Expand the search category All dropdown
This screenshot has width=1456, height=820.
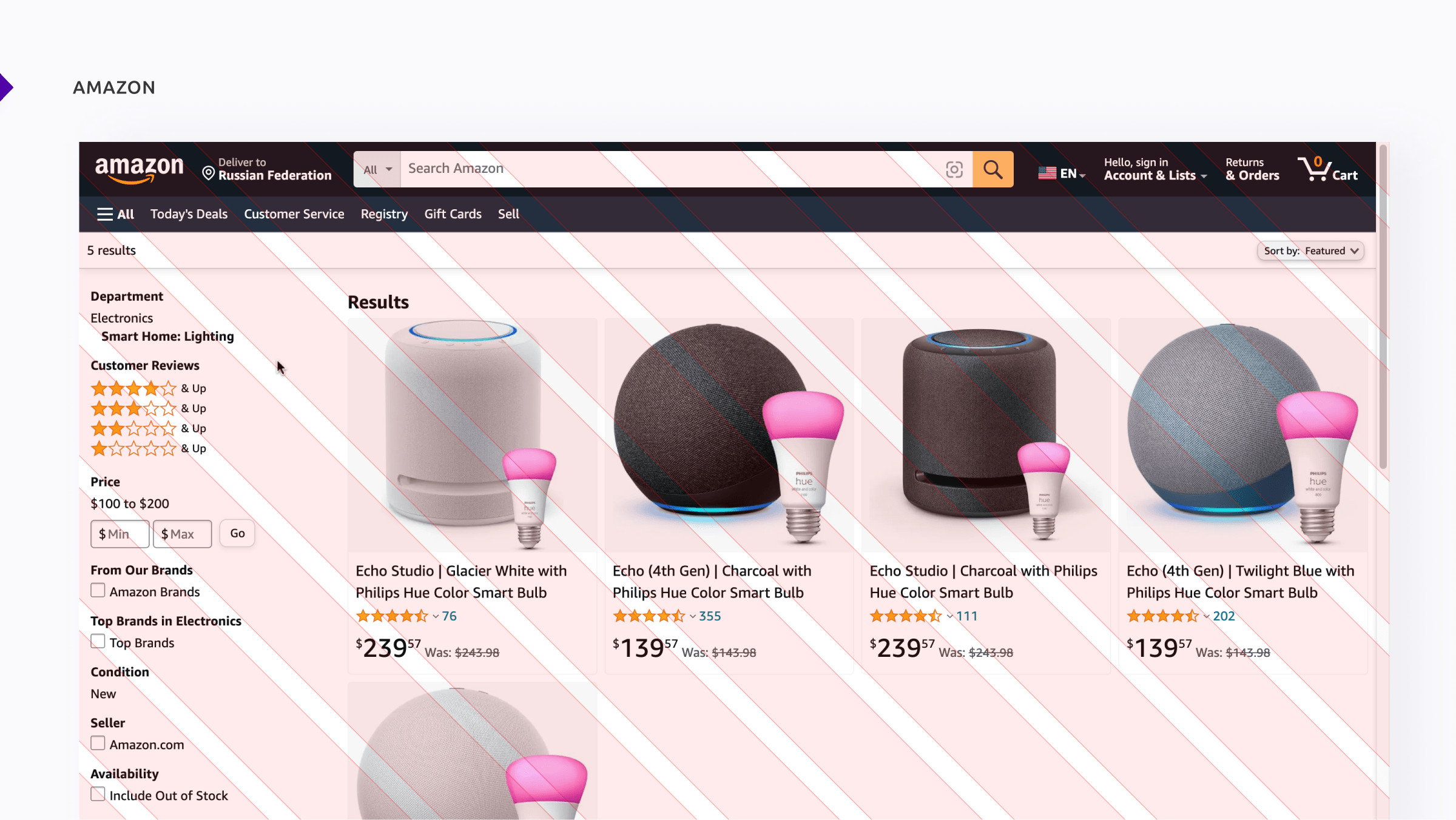(x=377, y=169)
